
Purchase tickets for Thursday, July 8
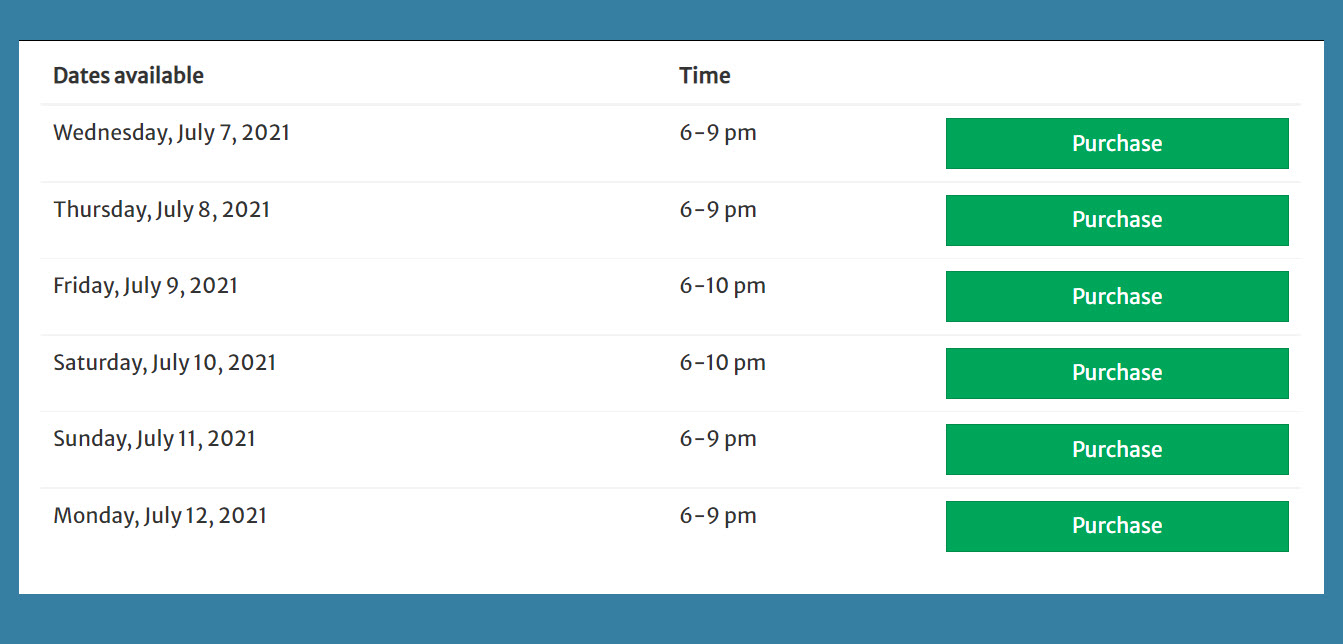[x=1117, y=220]
